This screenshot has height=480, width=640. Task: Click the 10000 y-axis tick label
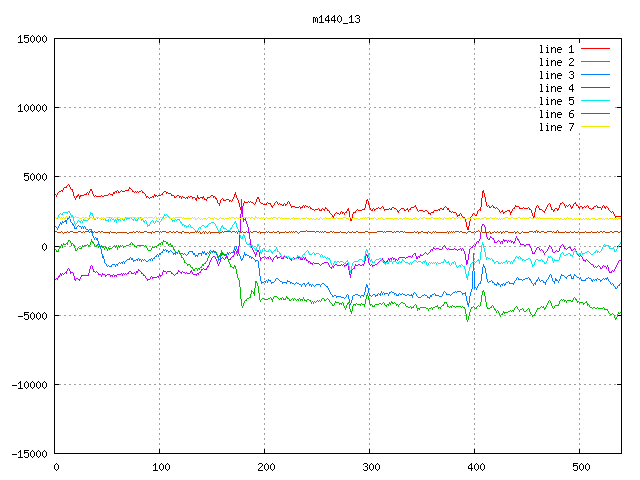[x=31, y=108]
